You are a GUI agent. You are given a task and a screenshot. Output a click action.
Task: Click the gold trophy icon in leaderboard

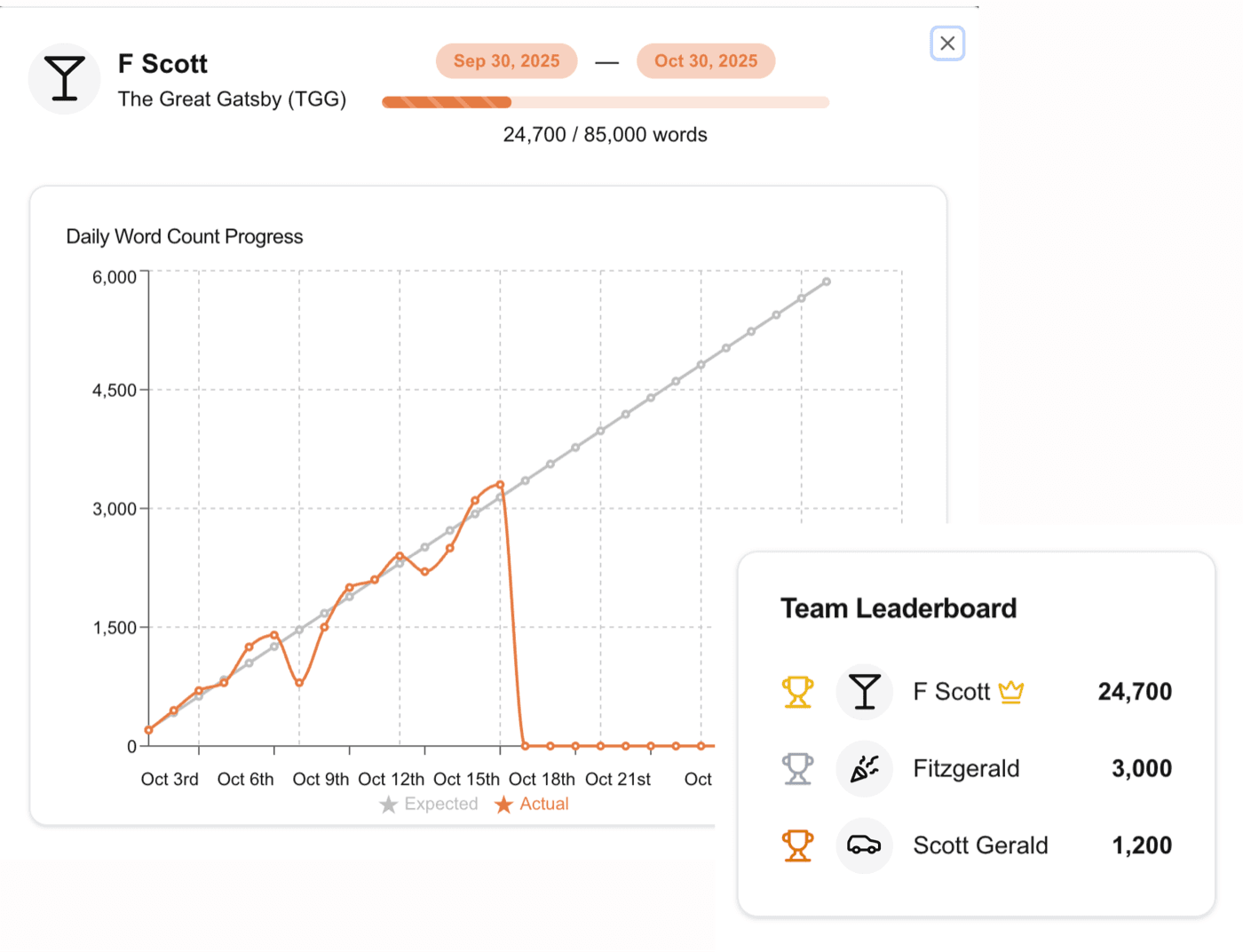(797, 692)
